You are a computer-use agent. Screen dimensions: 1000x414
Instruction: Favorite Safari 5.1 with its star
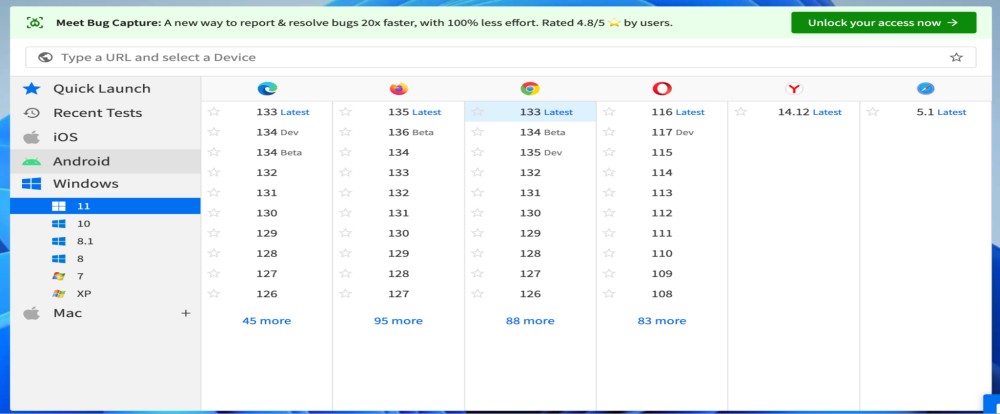(x=872, y=112)
